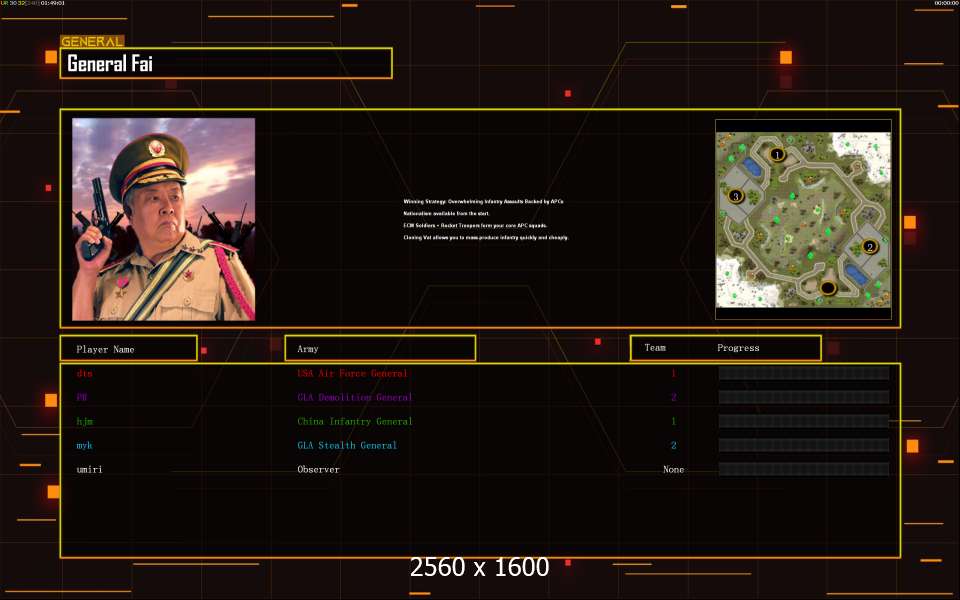Click the blank black start marker on the map
Screen dimensions: 960x600
click(x=827, y=288)
